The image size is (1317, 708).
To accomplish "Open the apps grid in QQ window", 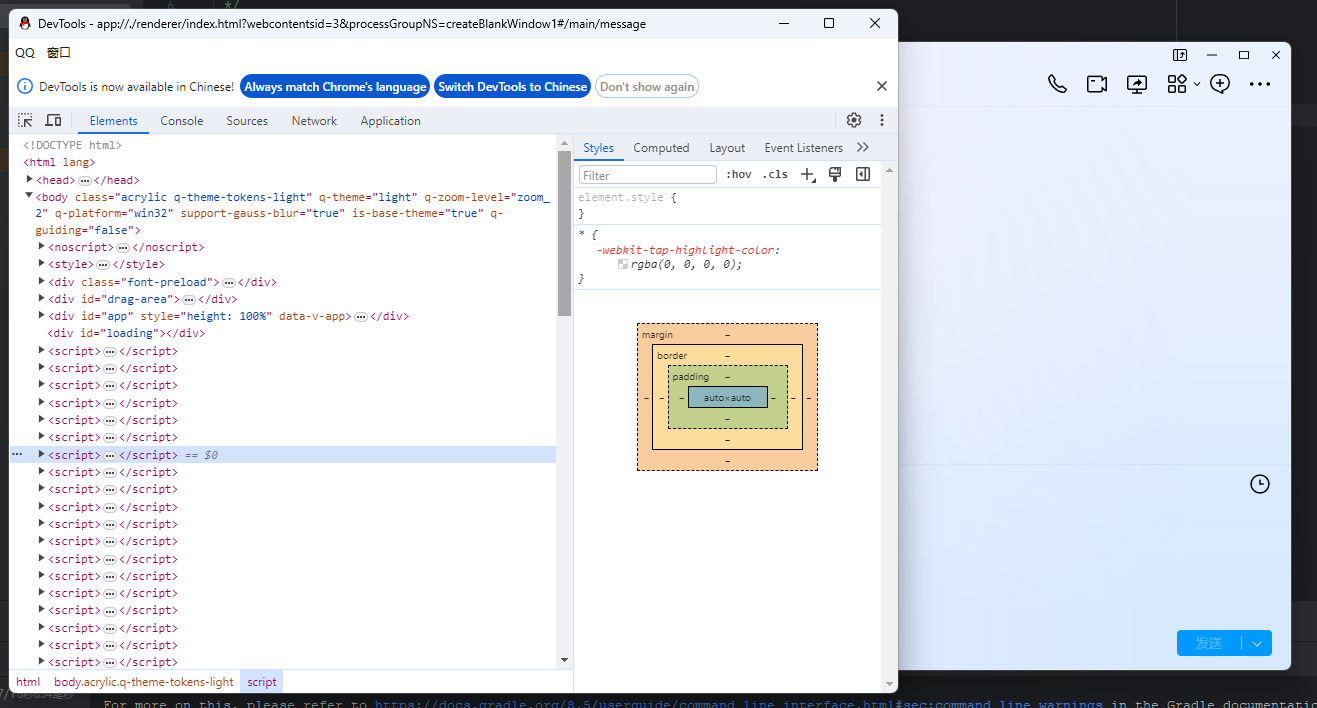I will [x=1177, y=84].
